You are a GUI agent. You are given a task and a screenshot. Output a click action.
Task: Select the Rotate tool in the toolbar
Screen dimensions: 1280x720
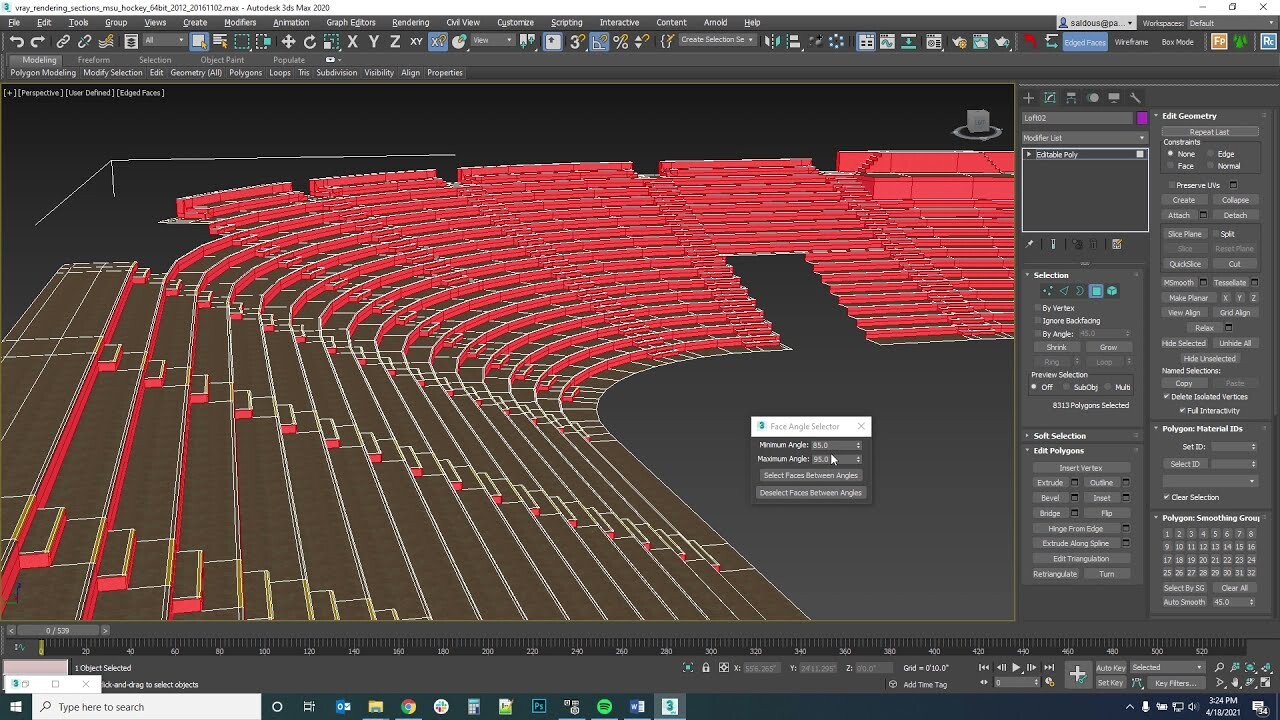point(308,42)
